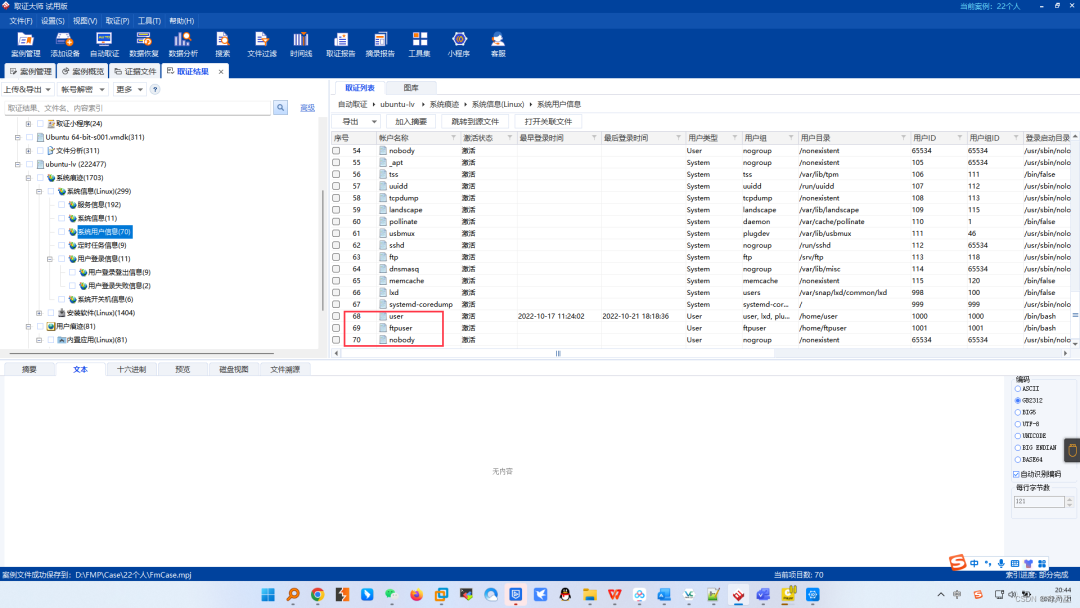
Task: Open WeChat from the taskbar
Action: click(x=392, y=595)
